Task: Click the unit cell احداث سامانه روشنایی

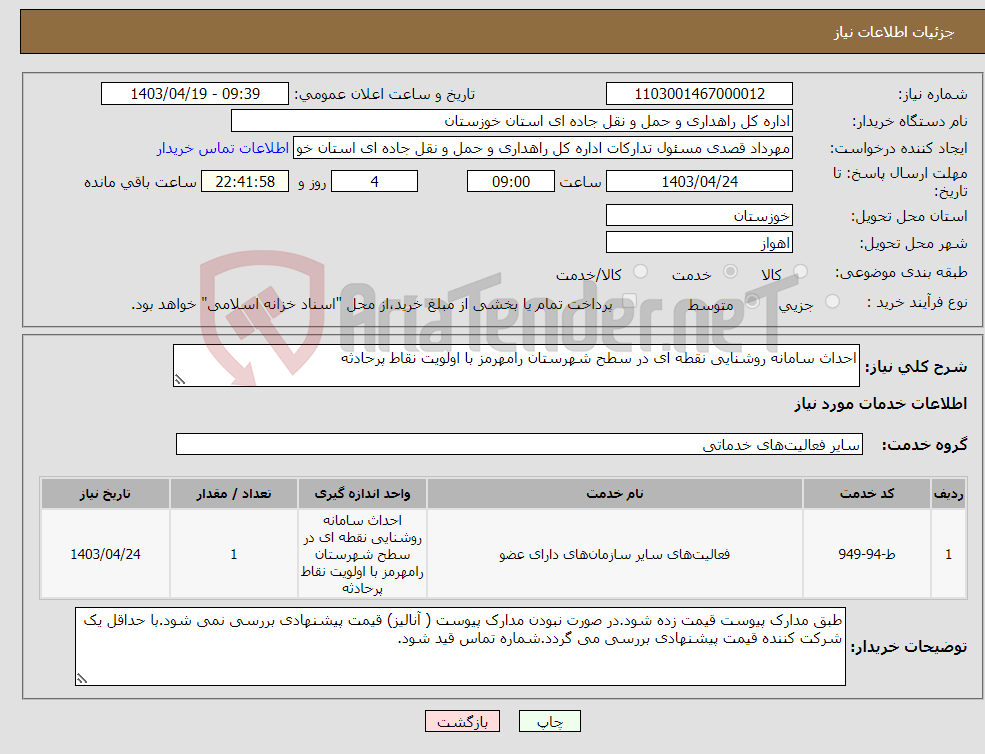Action: click(362, 554)
